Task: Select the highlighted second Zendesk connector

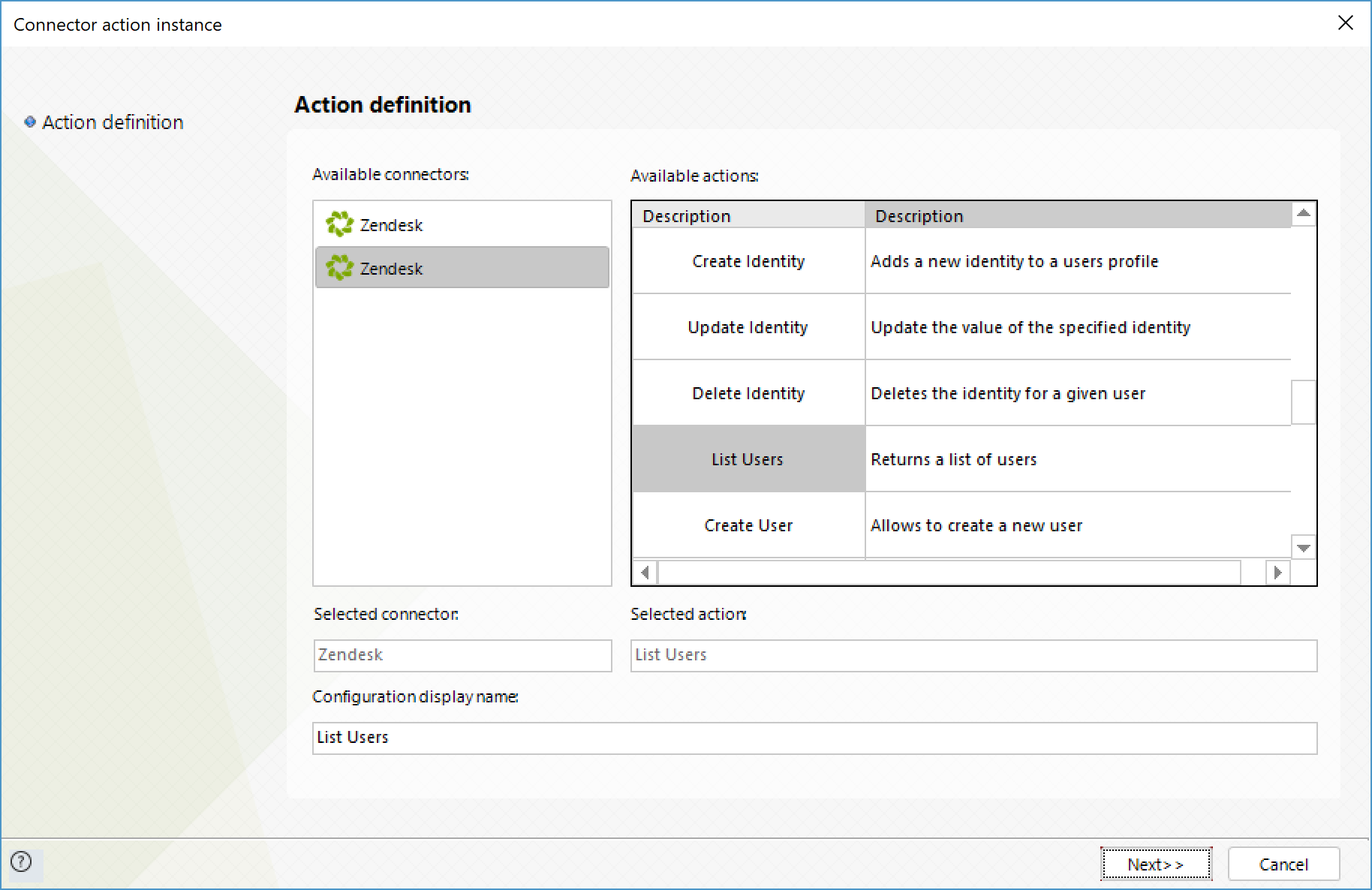Action: [x=462, y=267]
